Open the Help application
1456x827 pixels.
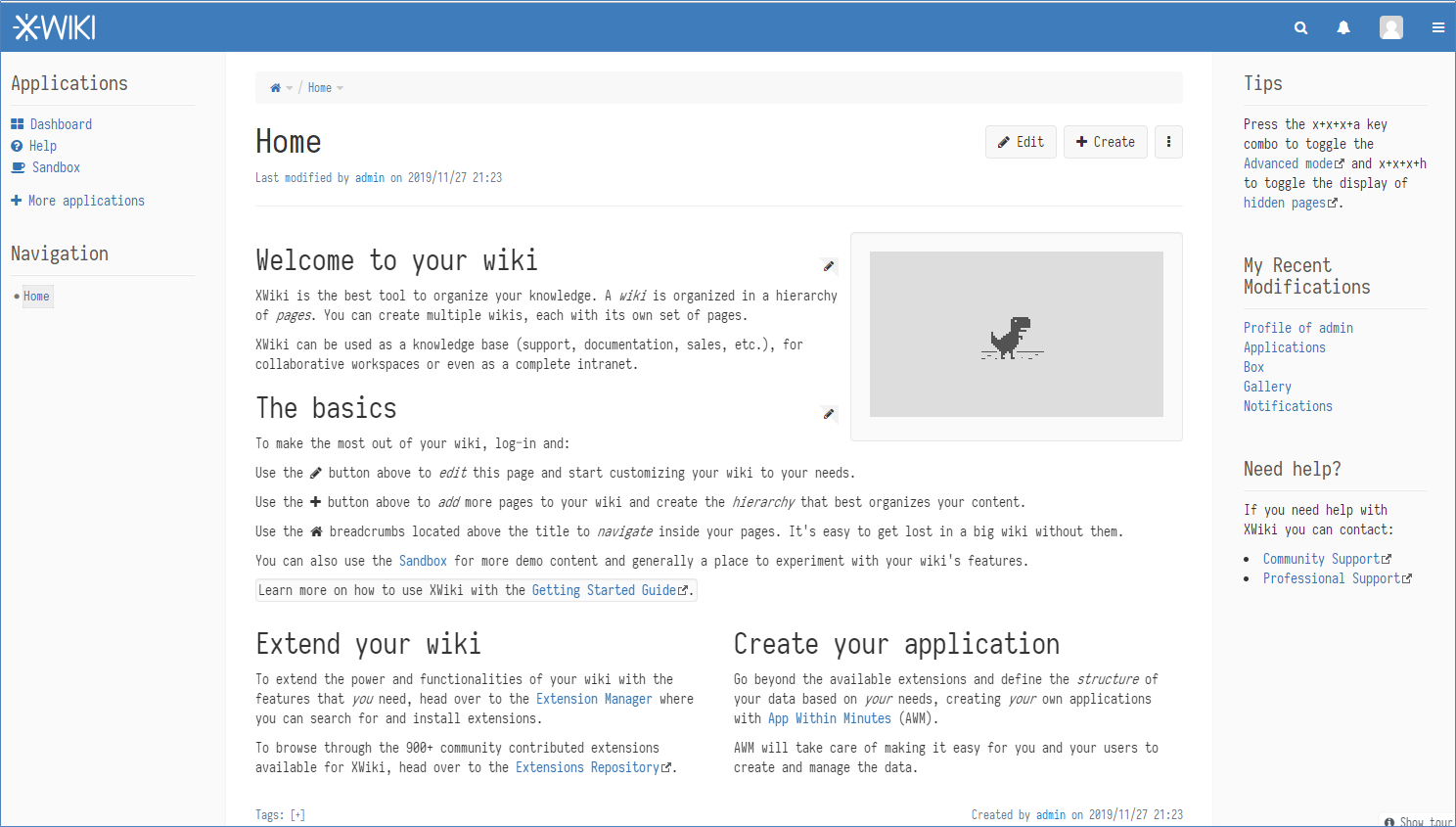tap(43, 146)
